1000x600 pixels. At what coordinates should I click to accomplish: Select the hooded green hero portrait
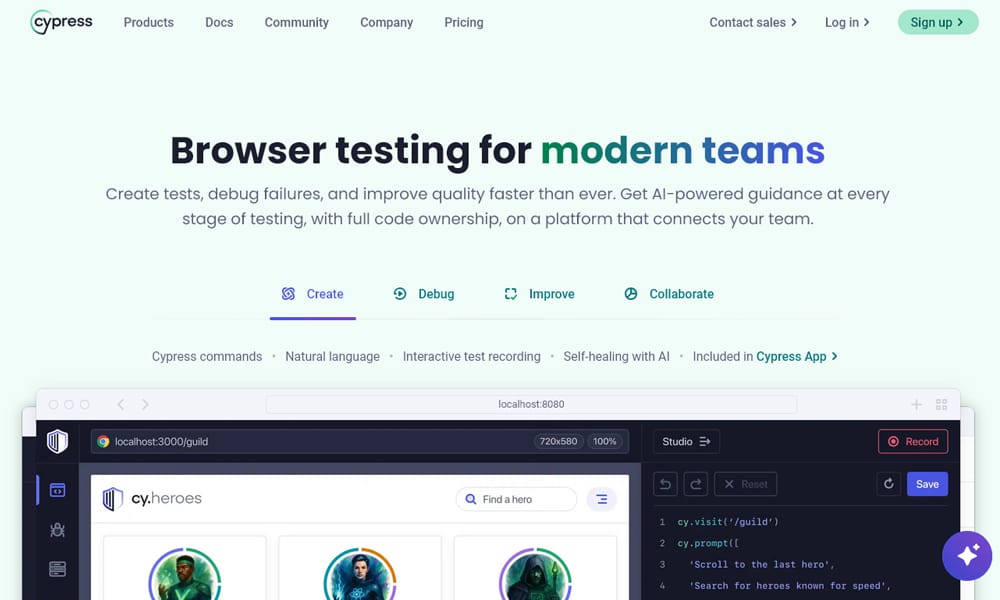point(536,574)
